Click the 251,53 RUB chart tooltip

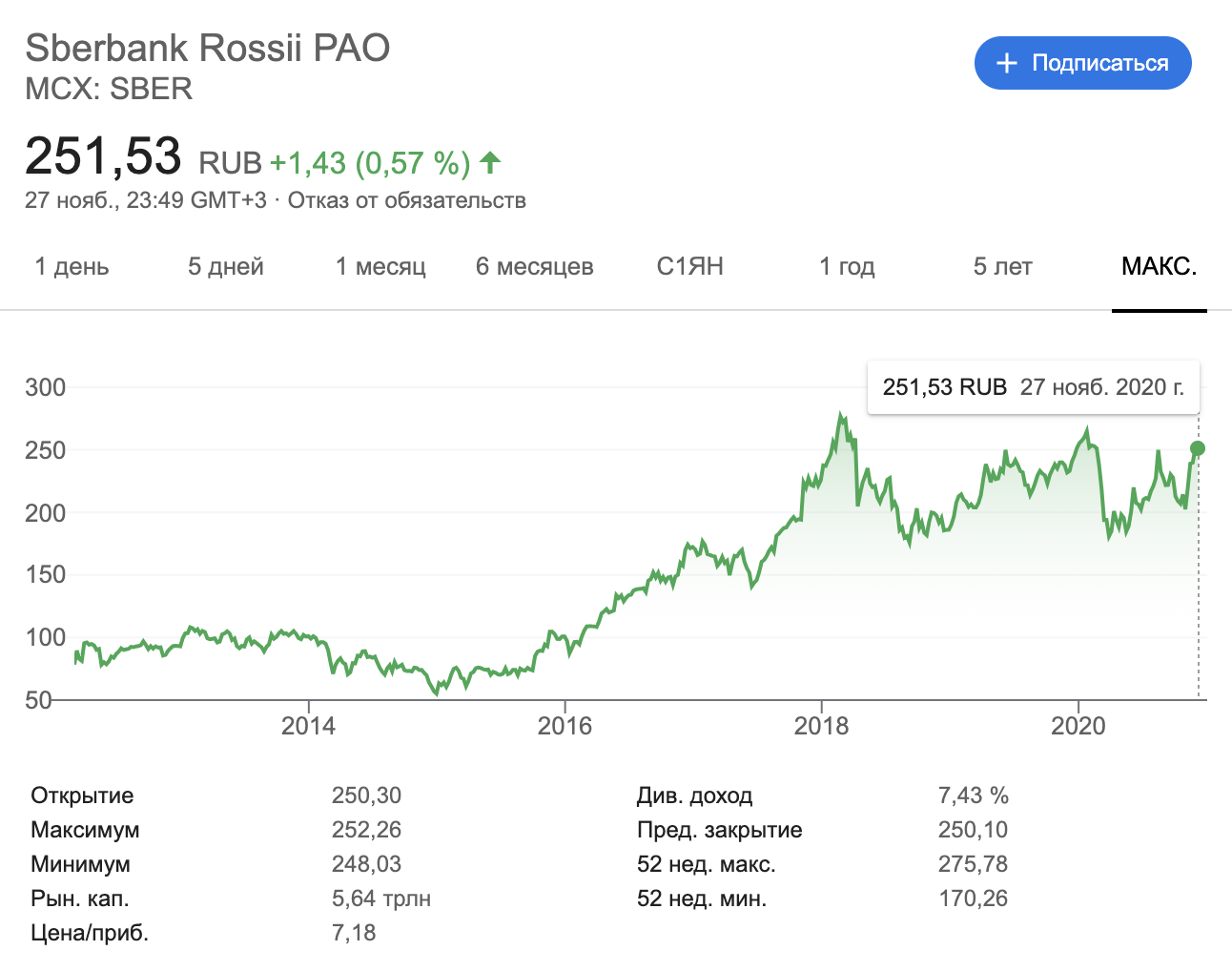tap(1033, 387)
